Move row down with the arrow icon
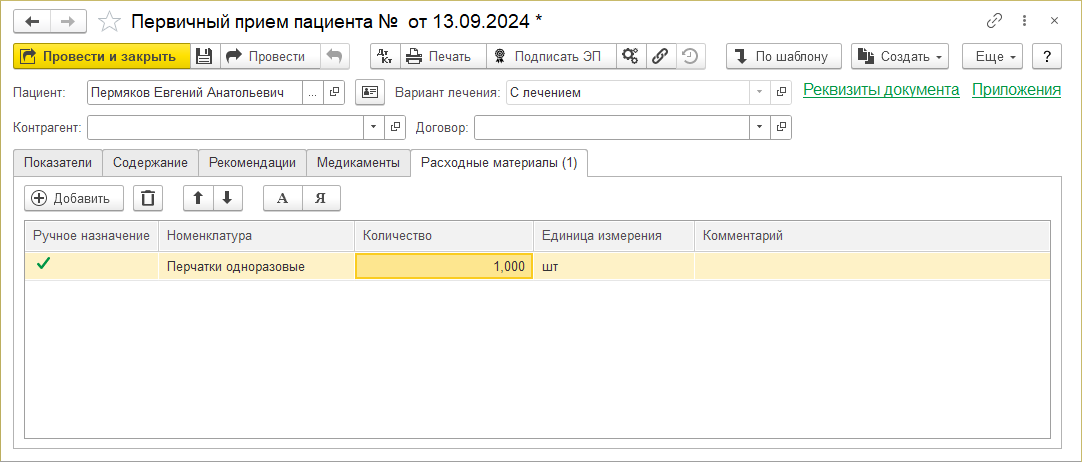 click(x=227, y=198)
